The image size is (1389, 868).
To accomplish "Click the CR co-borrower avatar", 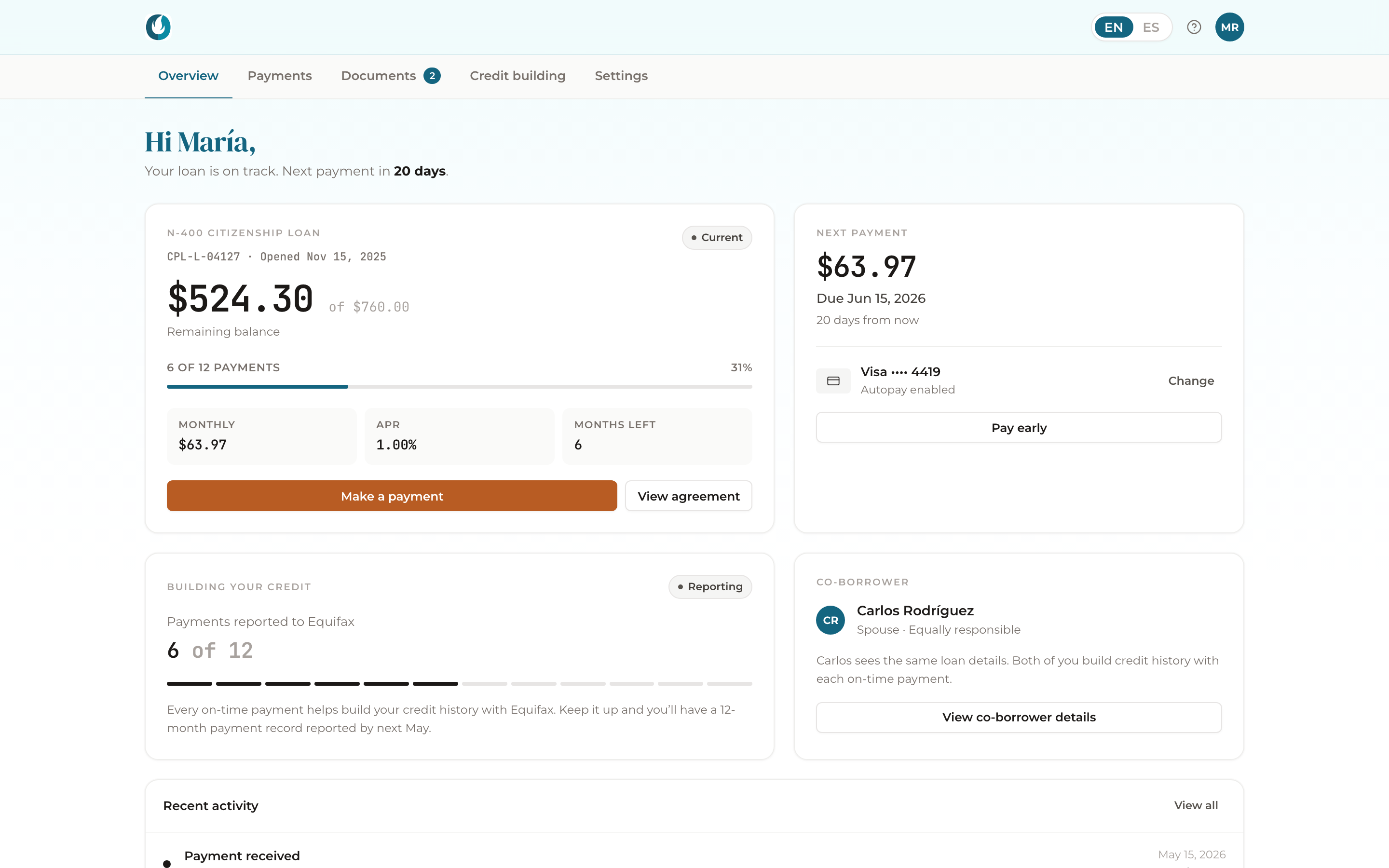I will coord(831,620).
